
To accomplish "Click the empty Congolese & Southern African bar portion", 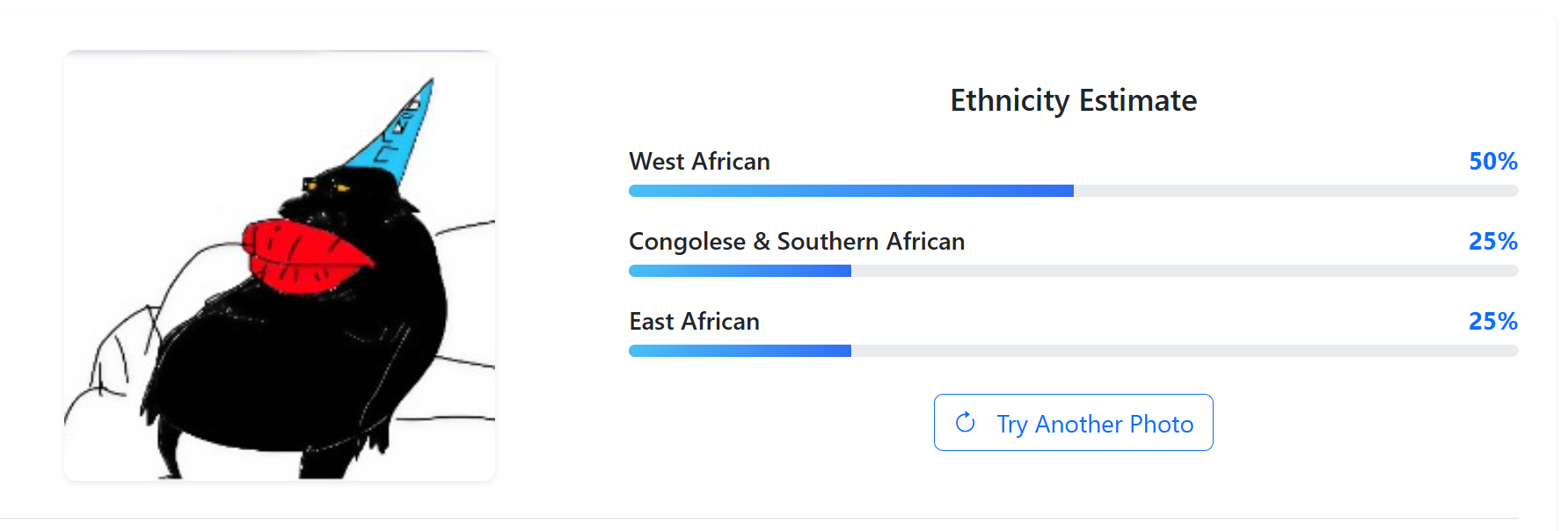I will pos(1185,271).
